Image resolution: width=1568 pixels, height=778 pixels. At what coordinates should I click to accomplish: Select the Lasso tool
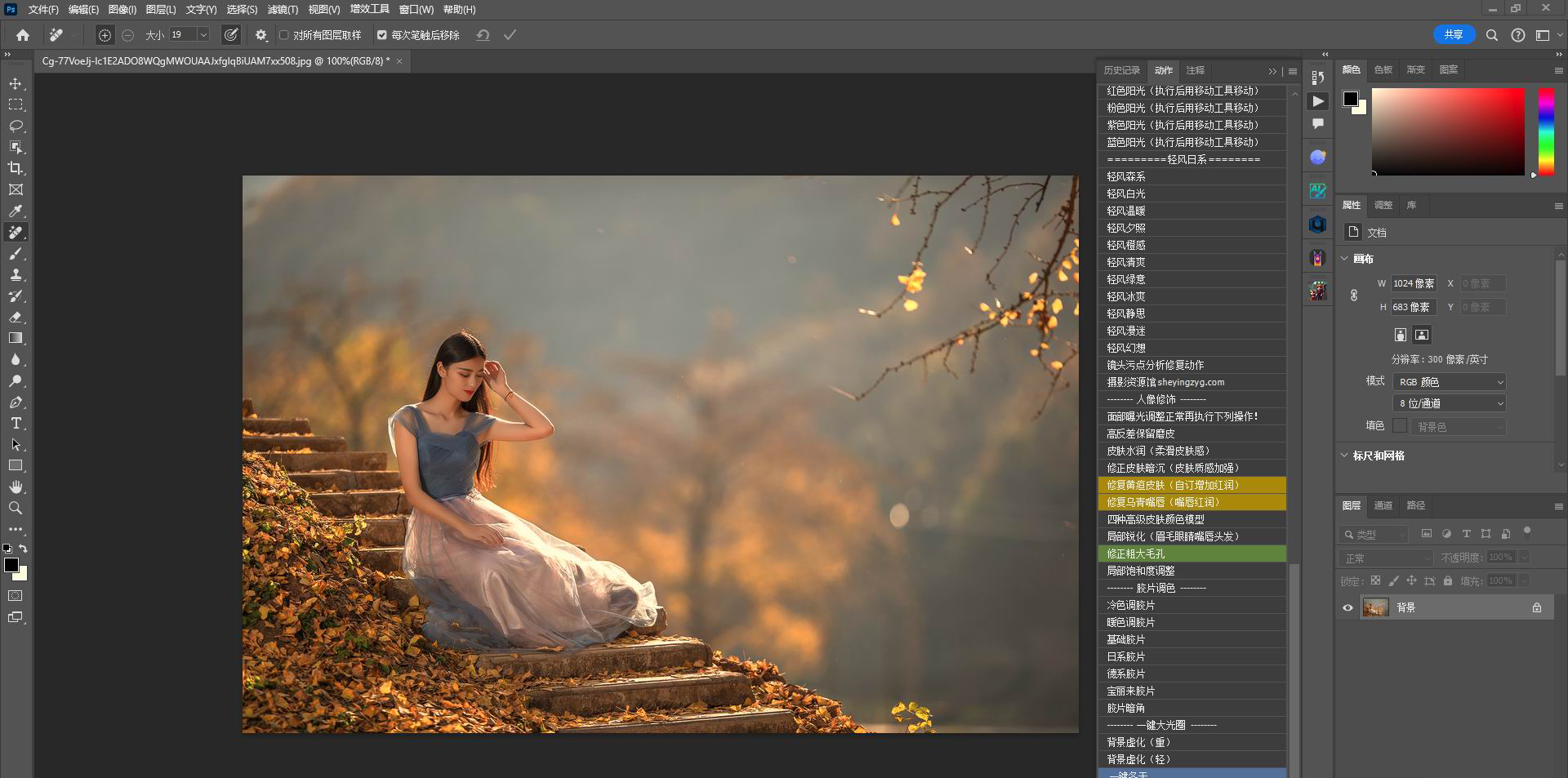click(x=16, y=126)
